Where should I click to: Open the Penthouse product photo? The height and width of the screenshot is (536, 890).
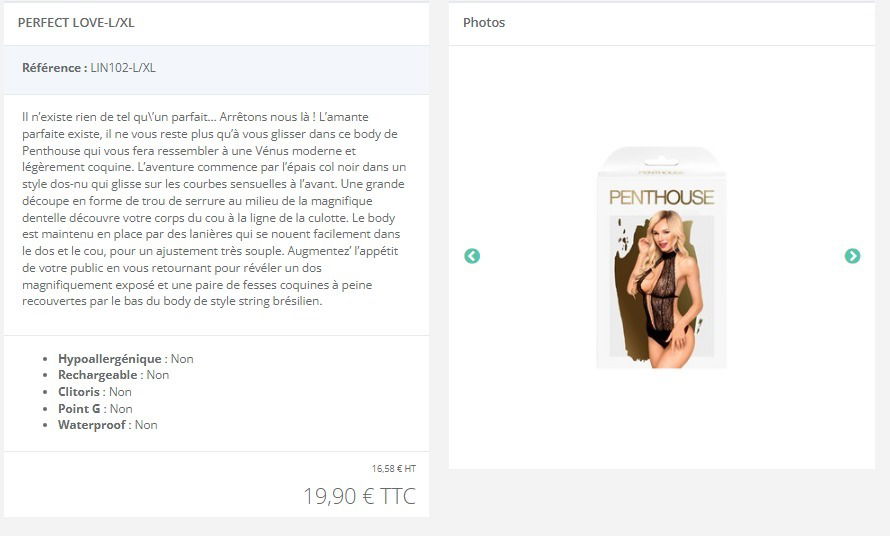click(x=661, y=258)
